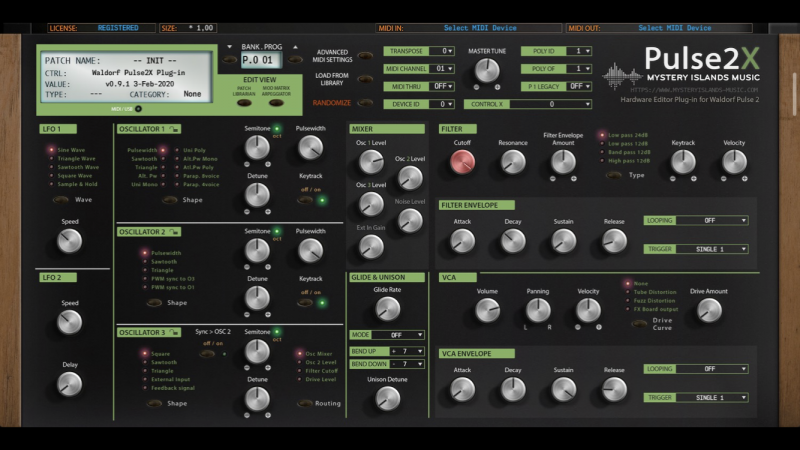Screen dimensions: 800x450
Task: Toggle Oscillator 2 Keytrack off/on switch
Action: click(x=305, y=303)
